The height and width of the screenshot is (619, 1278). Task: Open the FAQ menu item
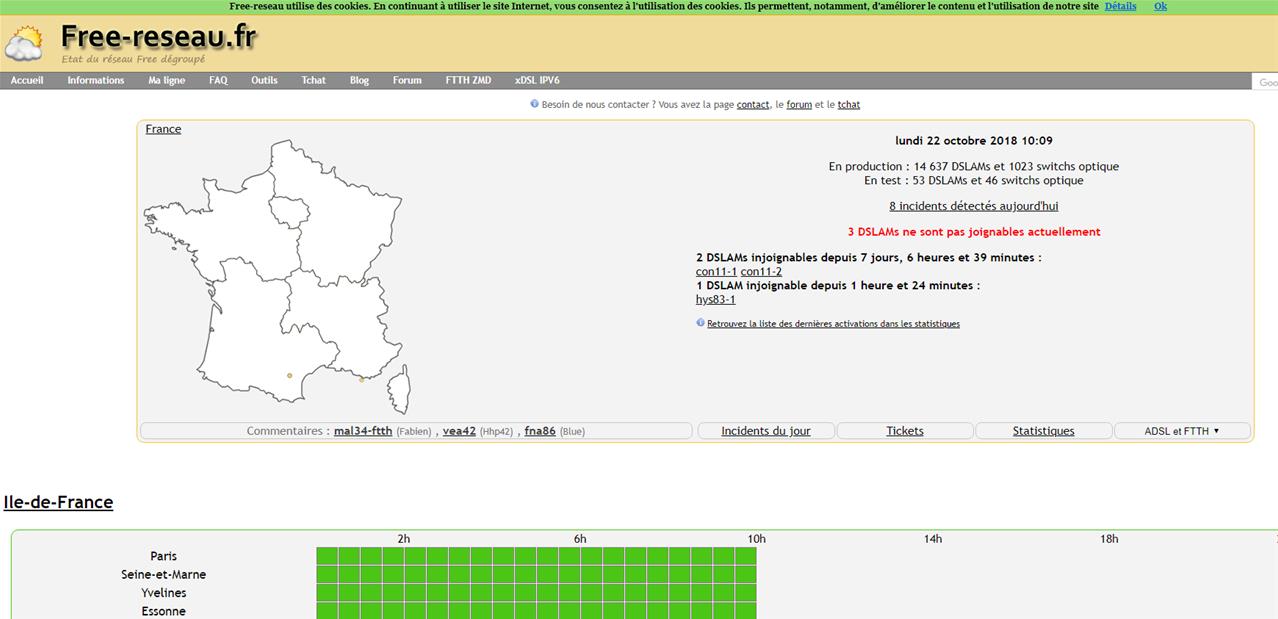click(218, 81)
